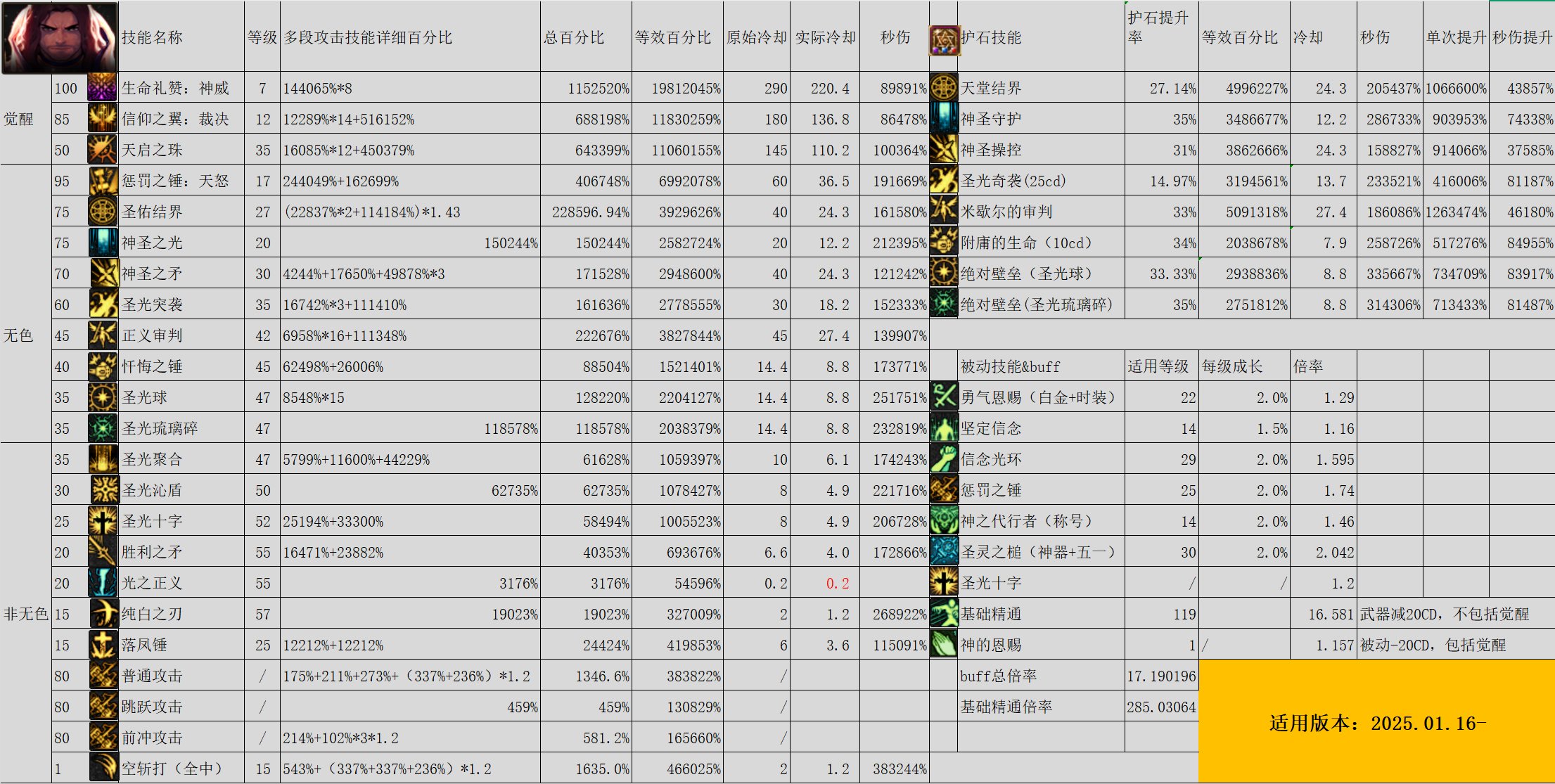Click the 觉醒 category label
This screenshot has width=1555, height=784.
coord(18,119)
